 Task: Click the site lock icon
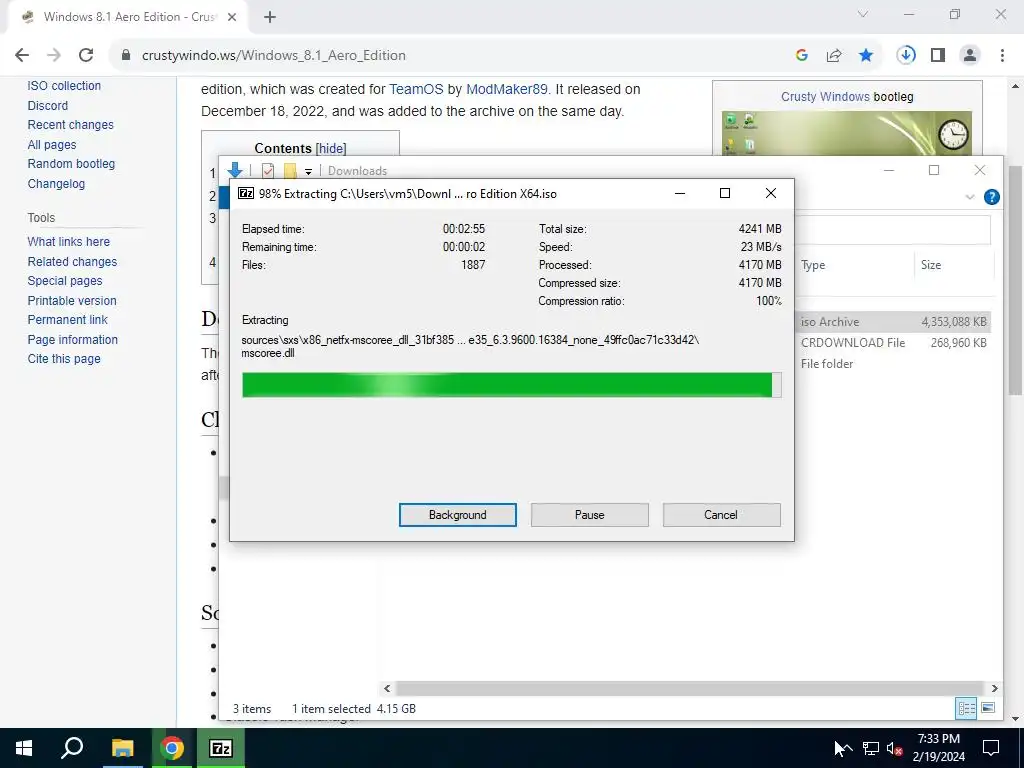pyautogui.click(x=126, y=56)
